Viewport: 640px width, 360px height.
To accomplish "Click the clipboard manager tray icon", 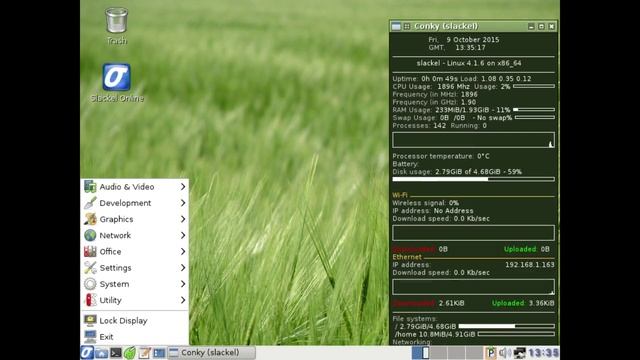I will pyautogui.click(x=490, y=353).
